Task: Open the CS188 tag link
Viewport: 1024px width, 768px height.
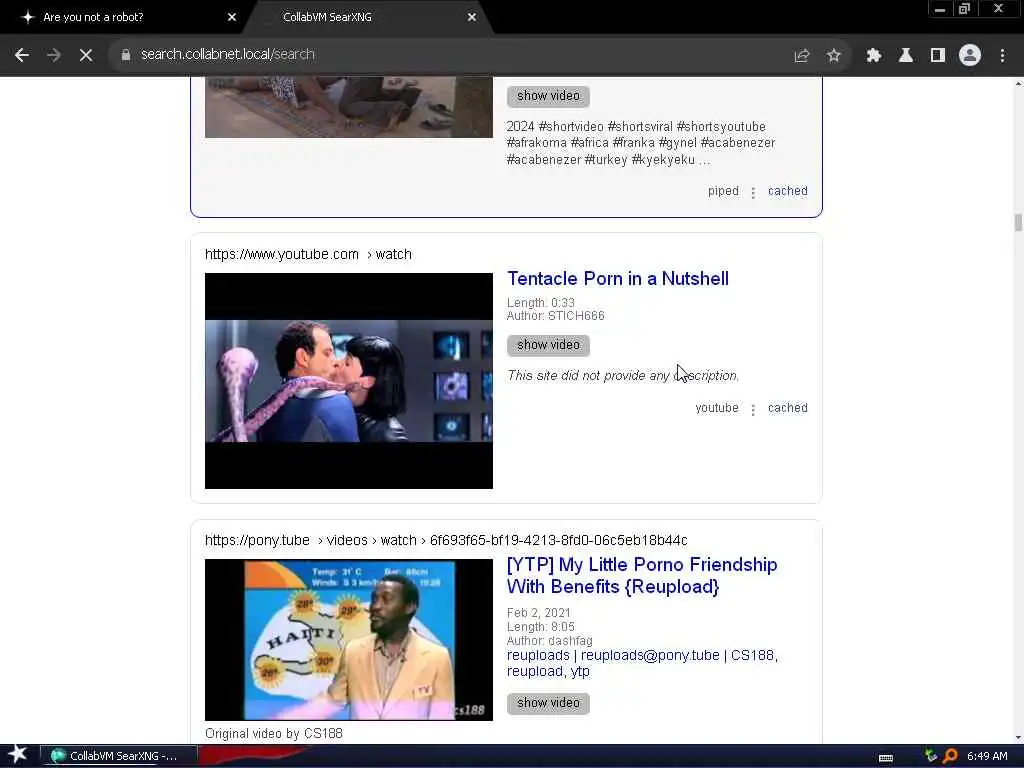Action: point(752,655)
